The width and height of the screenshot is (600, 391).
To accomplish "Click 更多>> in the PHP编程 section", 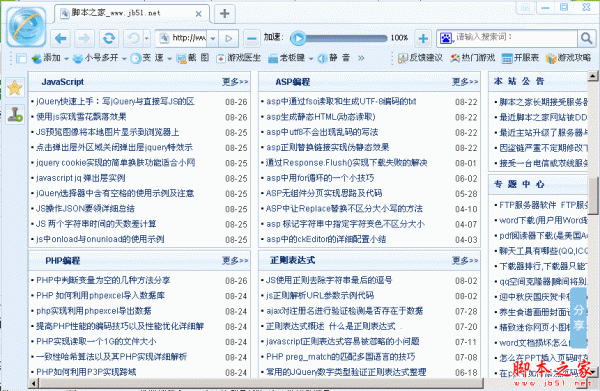I will tap(235, 261).
